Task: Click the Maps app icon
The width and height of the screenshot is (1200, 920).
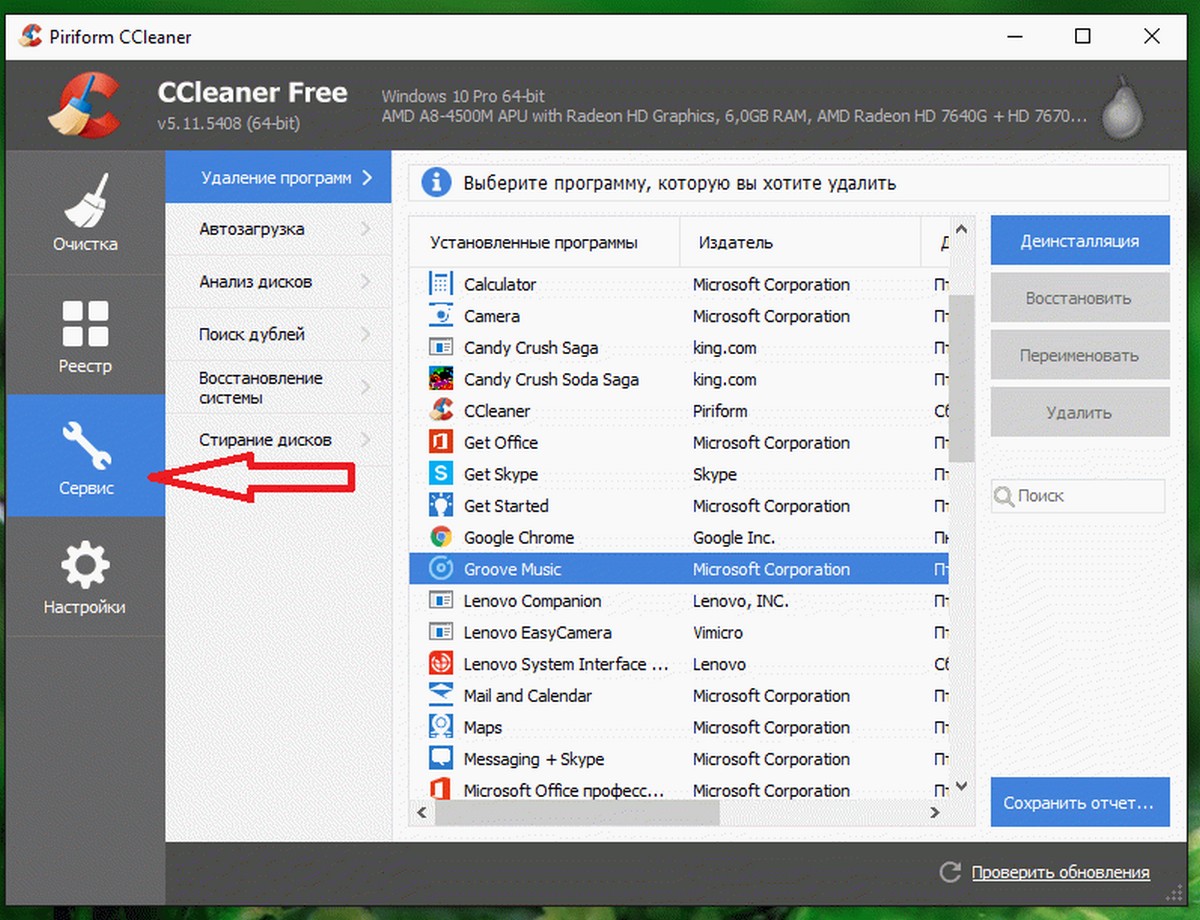Action: click(440, 727)
